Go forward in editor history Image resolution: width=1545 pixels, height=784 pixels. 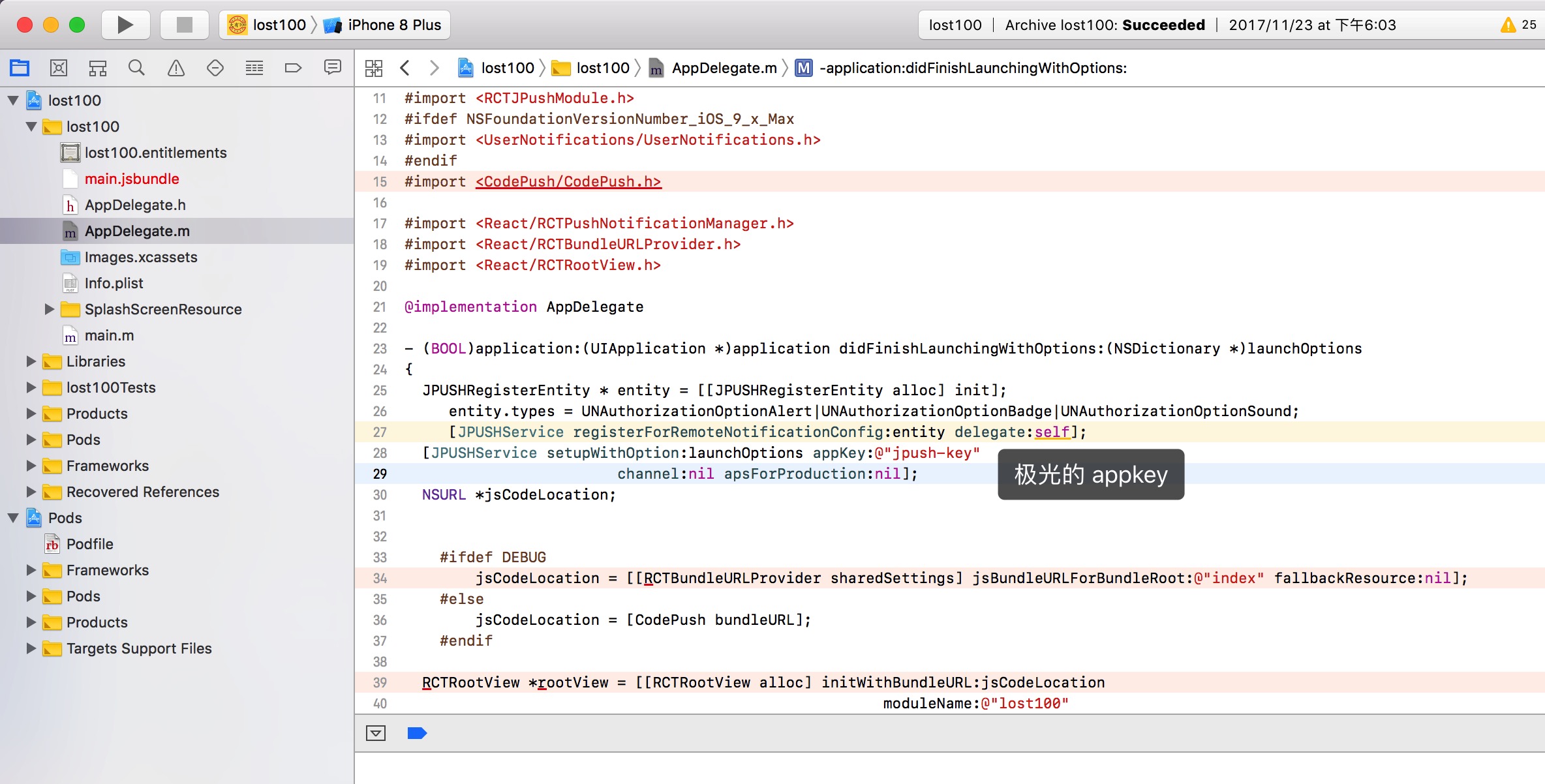click(x=434, y=68)
